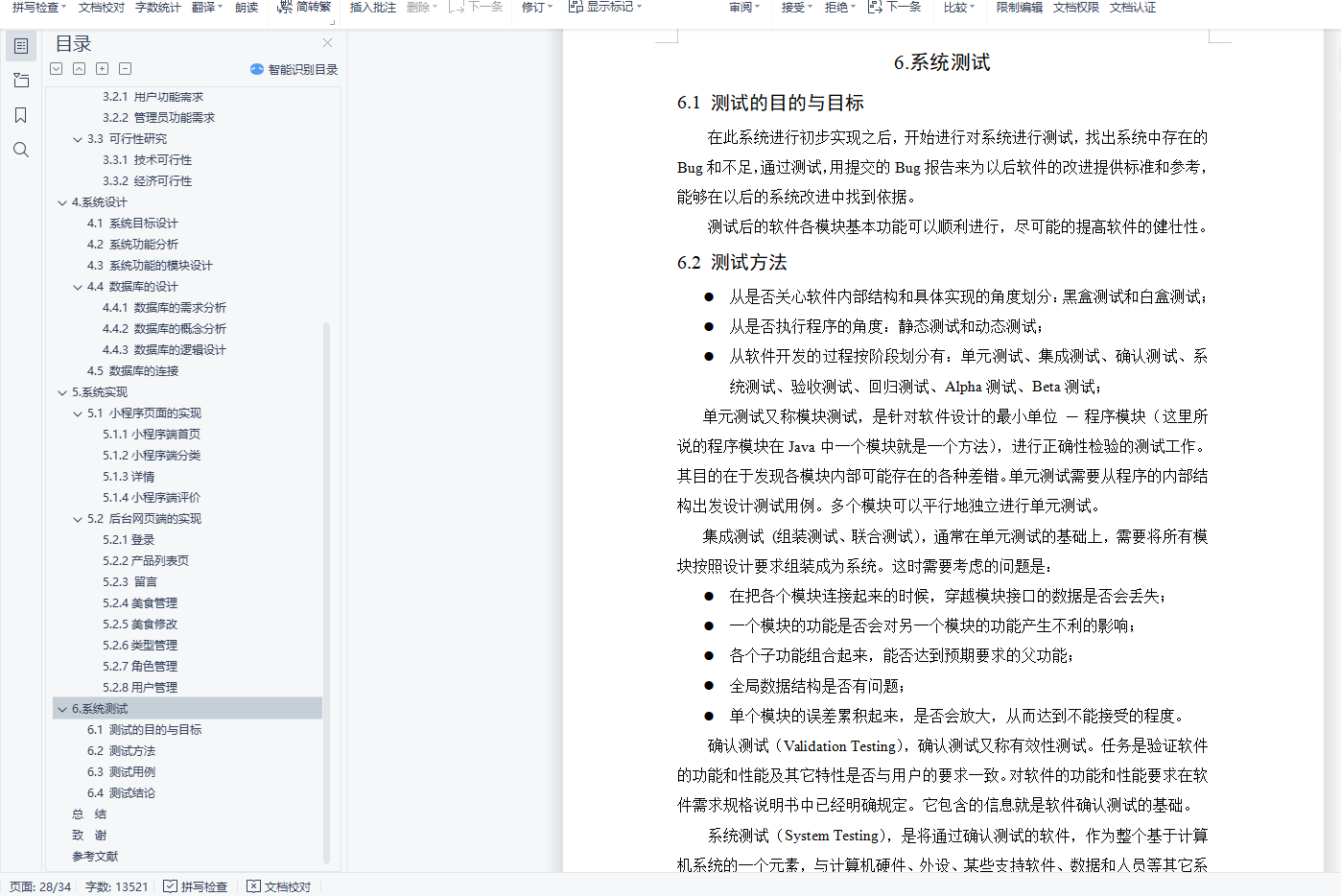This screenshot has width=1341, height=896.
Task: Go to heading 总 结
Action: click(89, 814)
